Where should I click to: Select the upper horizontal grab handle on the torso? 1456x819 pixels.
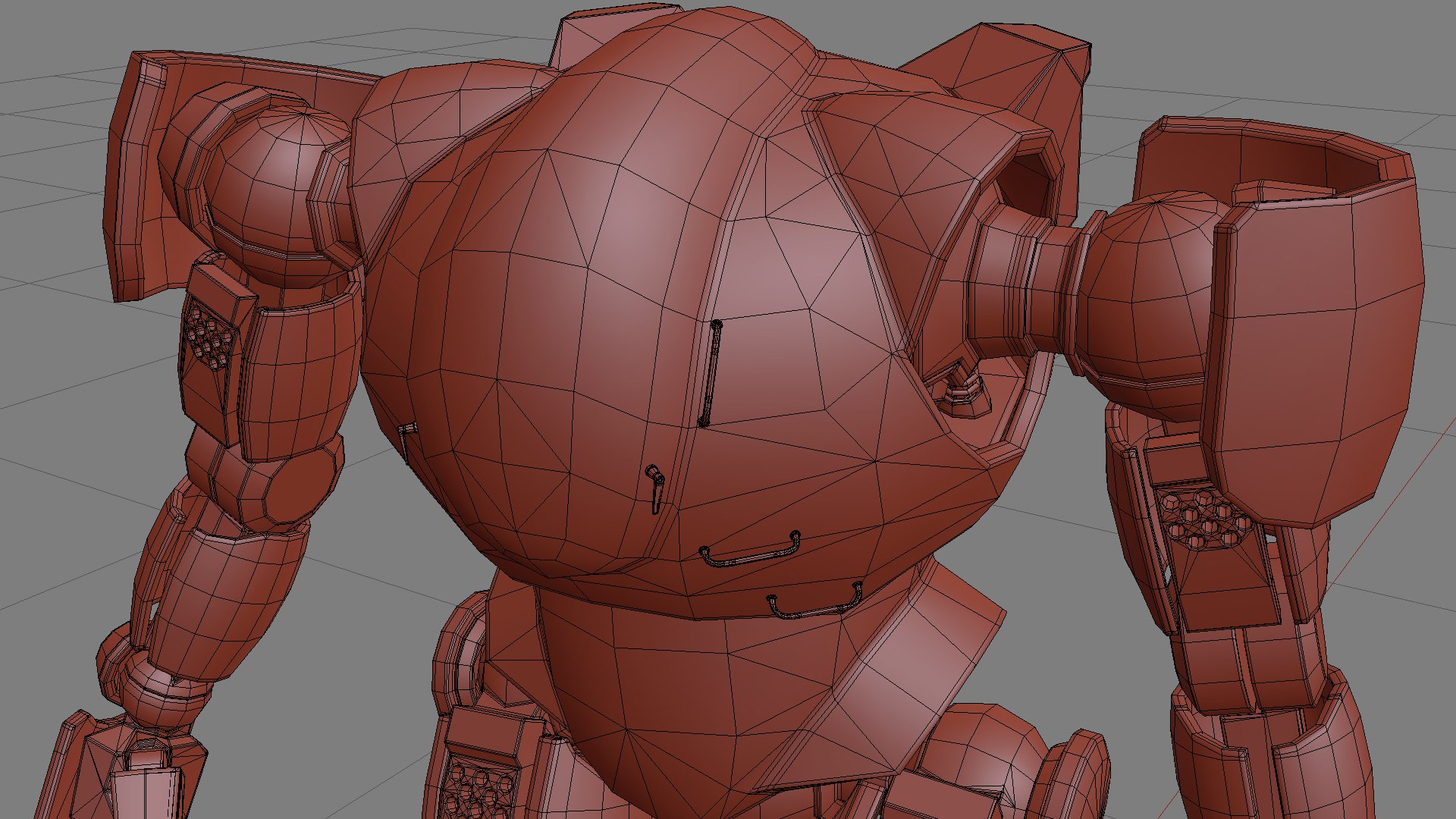point(750,550)
